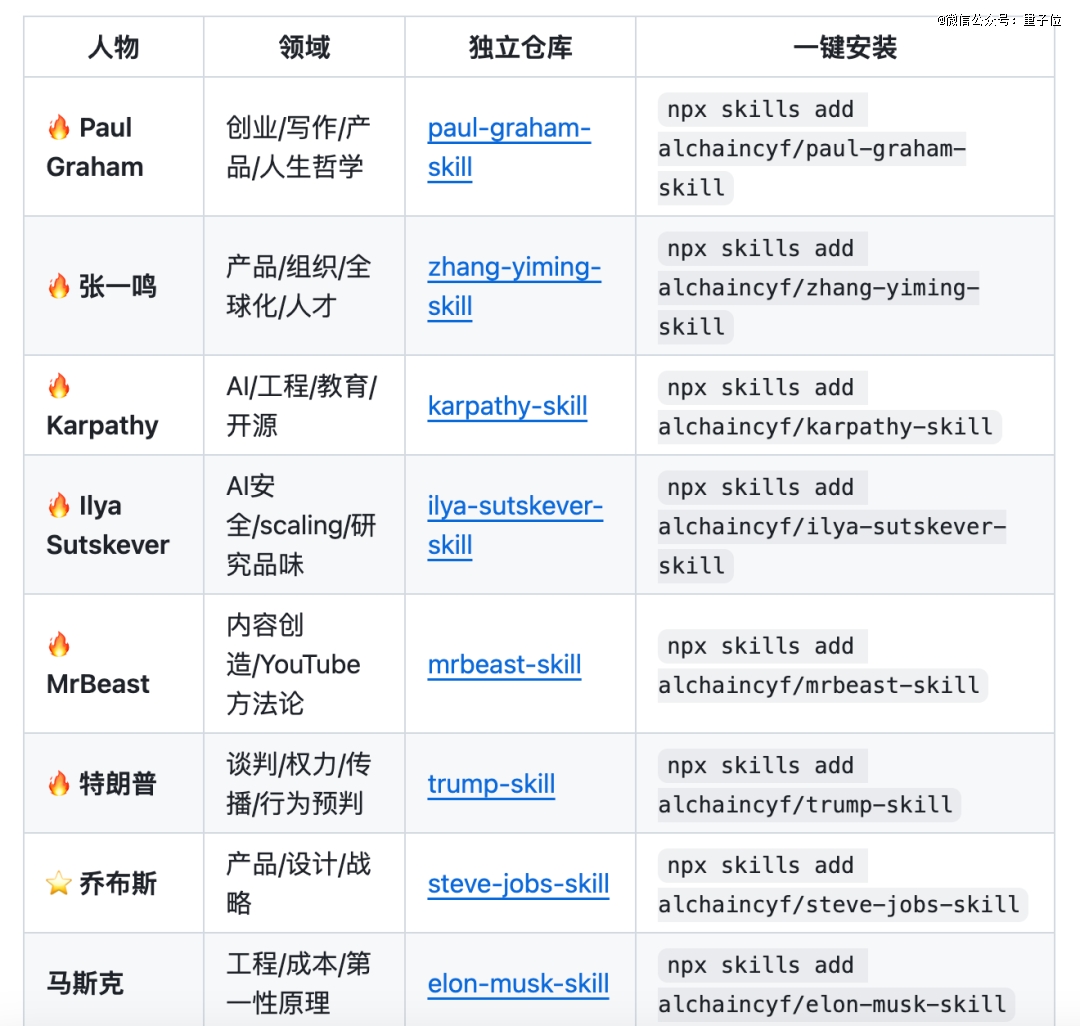Screen dimensions: 1080x1026
Task: Click the fire emoji above MrBeast
Action: tap(59, 645)
